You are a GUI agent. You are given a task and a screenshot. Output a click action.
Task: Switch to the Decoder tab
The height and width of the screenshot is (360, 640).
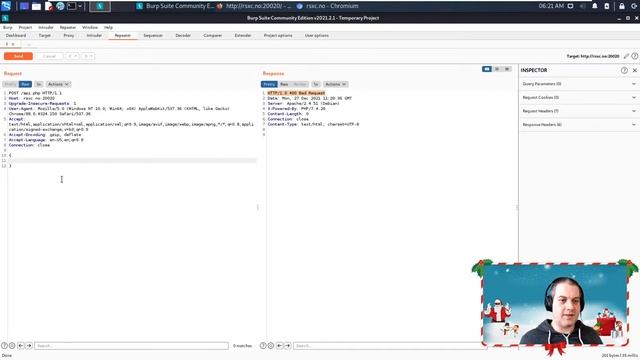point(183,36)
